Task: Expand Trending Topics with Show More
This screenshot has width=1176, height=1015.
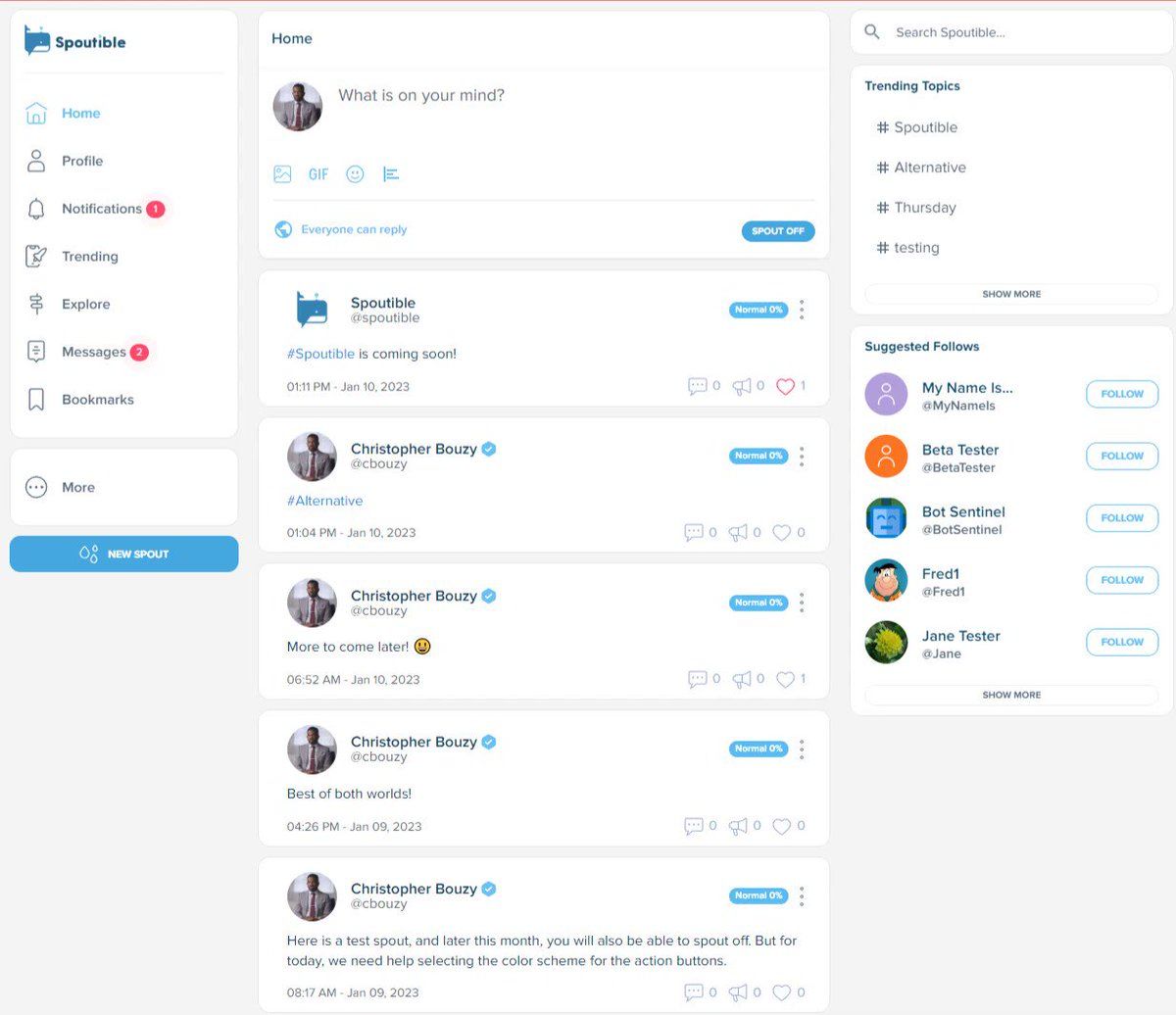Action: click(x=1011, y=294)
